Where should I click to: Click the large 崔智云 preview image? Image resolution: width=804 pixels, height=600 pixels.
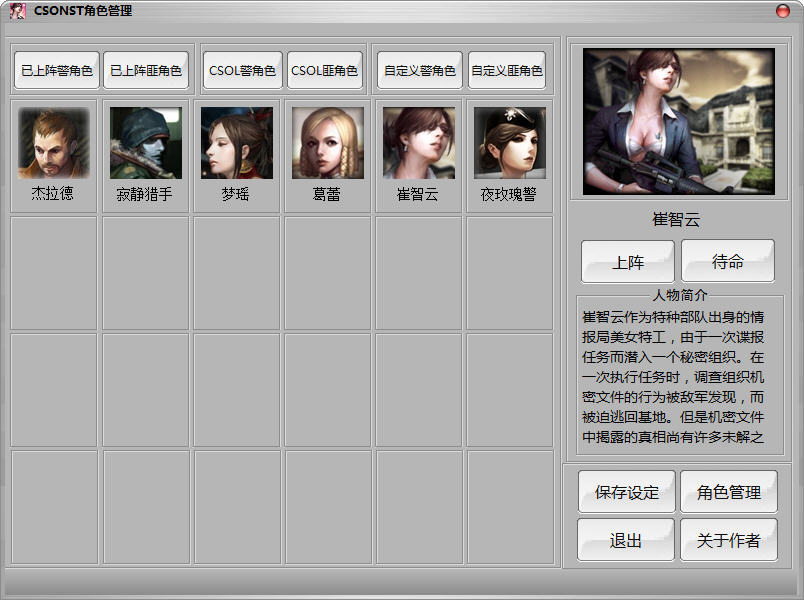pyautogui.click(x=679, y=122)
